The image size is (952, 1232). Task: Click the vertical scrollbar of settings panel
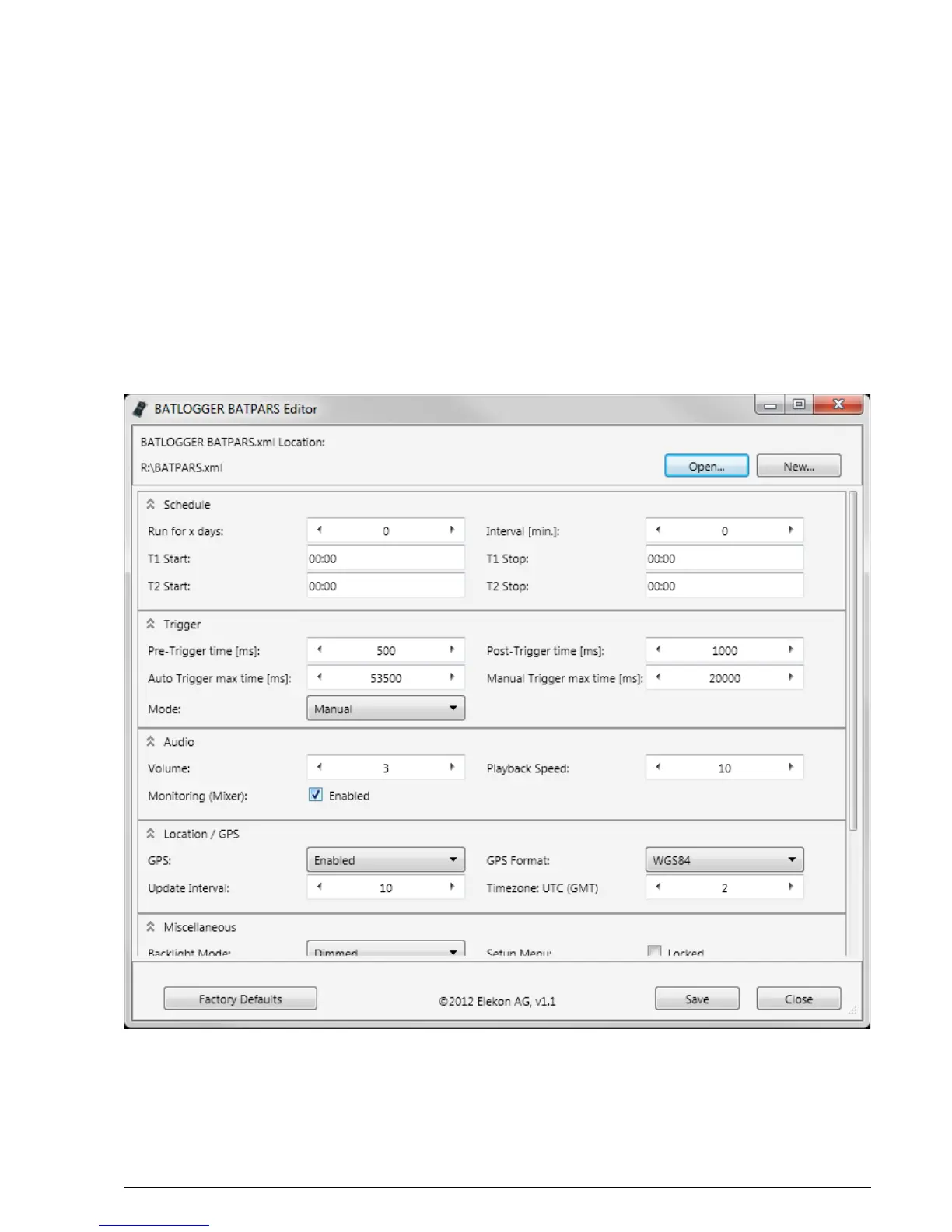[x=853, y=661]
